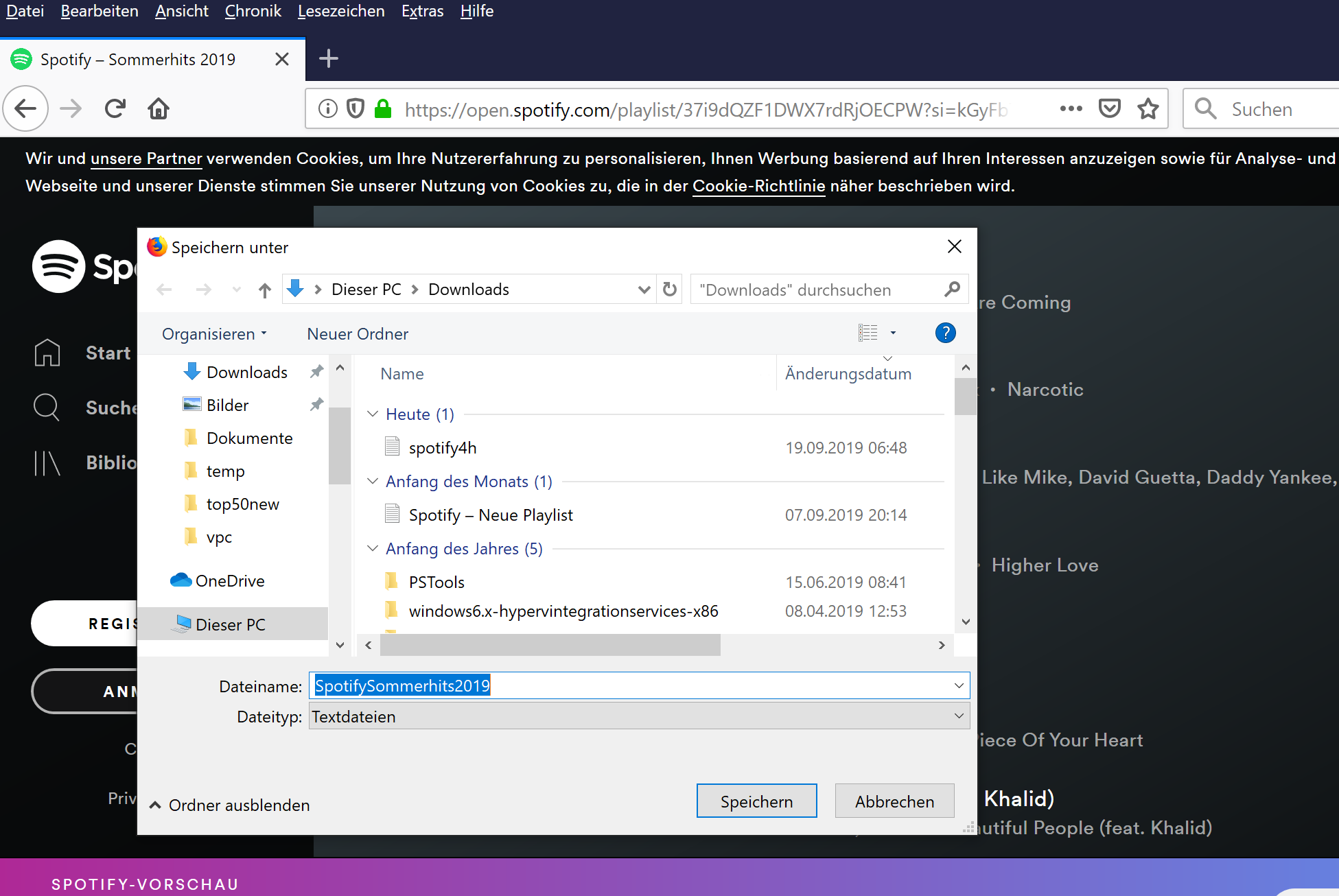Open the Ansicht menu
The height and width of the screenshot is (896, 1339).
click(x=181, y=11)
